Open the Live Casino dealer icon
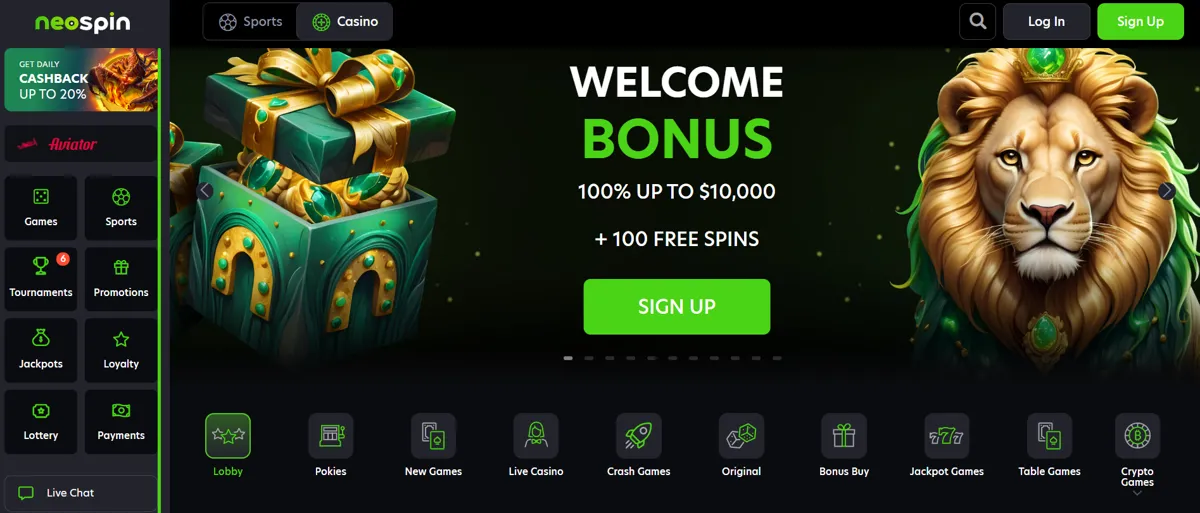The image size is (1200, 513). click(x=536, y=436)
